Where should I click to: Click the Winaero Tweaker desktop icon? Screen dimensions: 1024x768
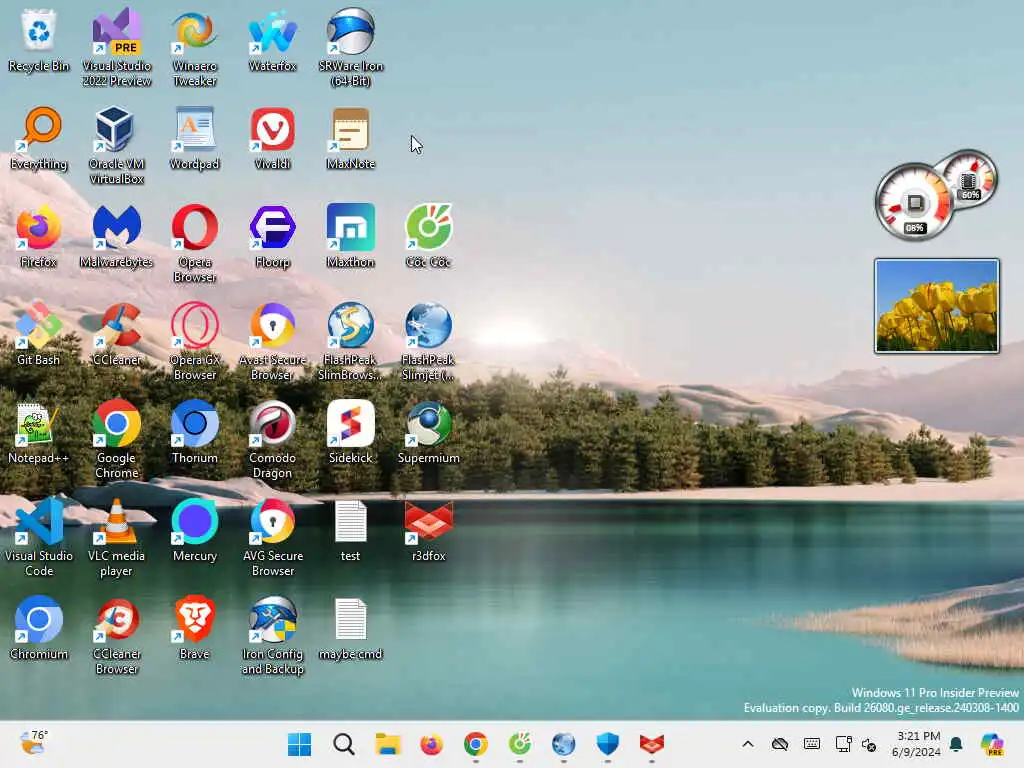[x=195, y=48]
